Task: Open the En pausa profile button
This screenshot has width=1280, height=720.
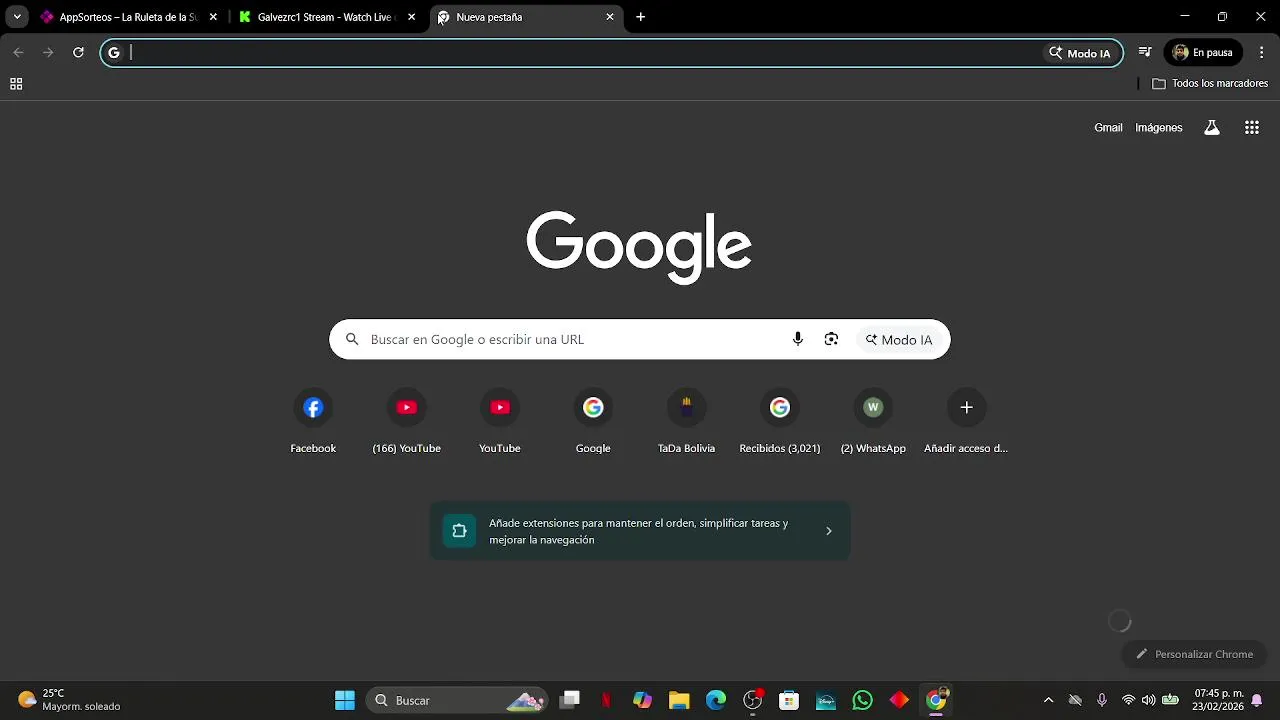Action: click(x=1203, y=53)
